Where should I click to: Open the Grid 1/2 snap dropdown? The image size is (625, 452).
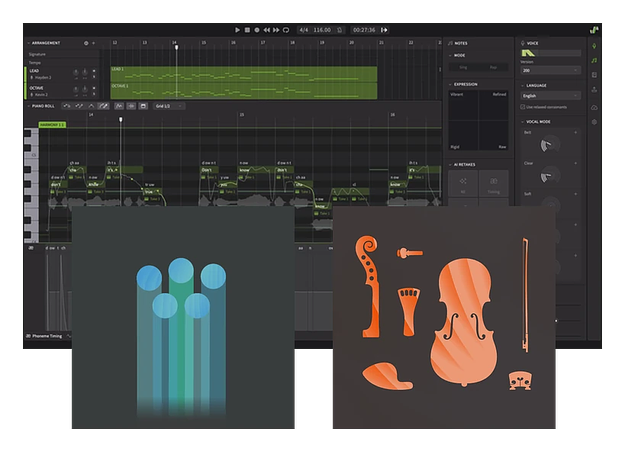tap(169, 106)
